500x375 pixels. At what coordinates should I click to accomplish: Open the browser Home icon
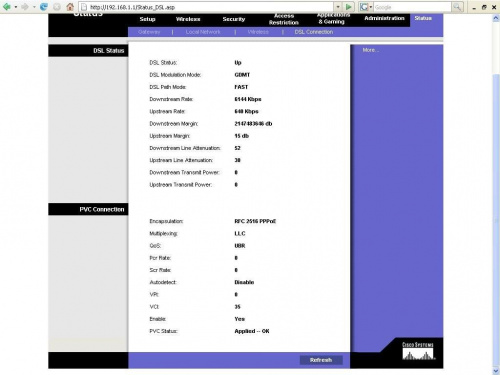pyautogui.click(x=70, y=7)
